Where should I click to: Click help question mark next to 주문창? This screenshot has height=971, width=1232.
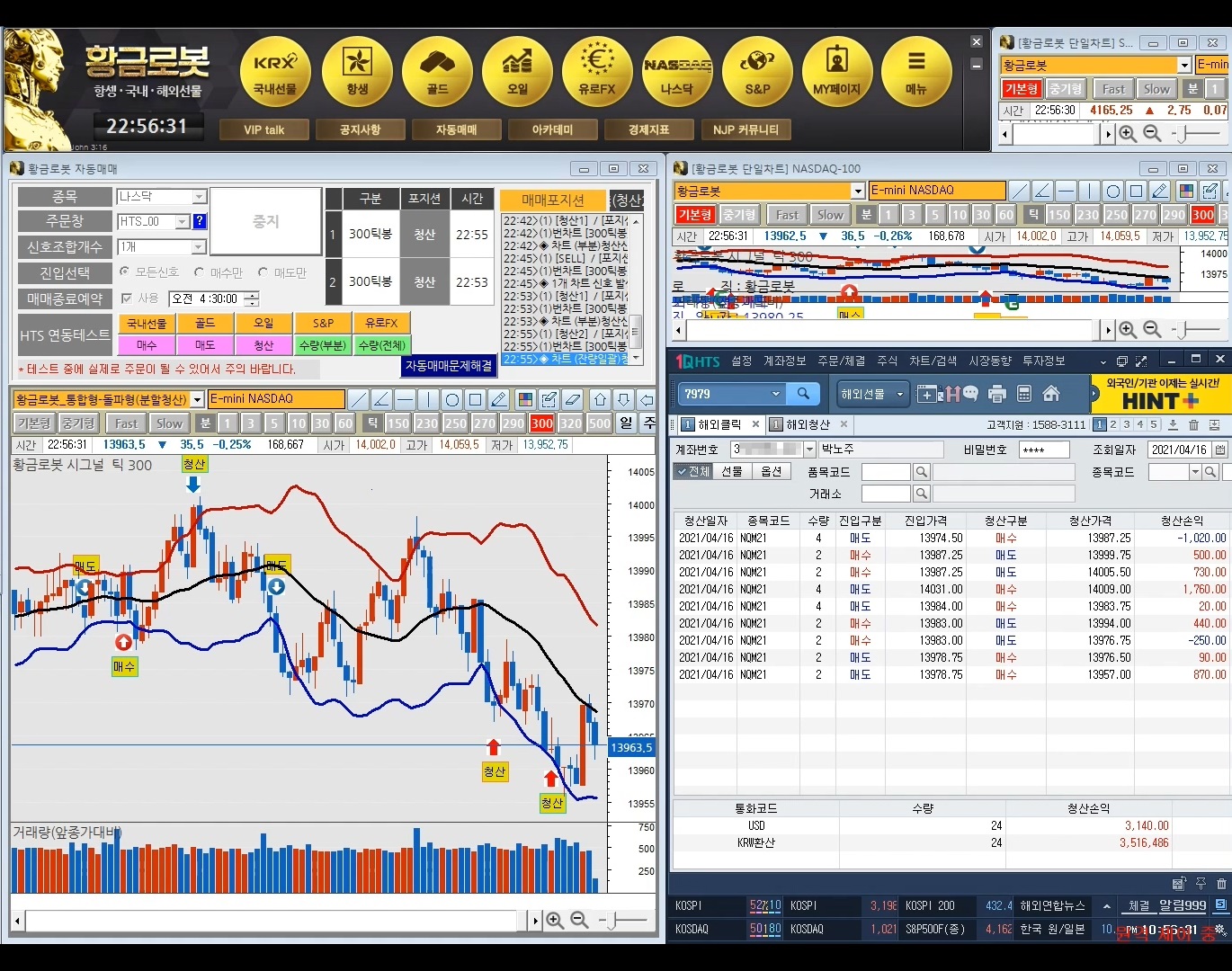pos(200,221)
